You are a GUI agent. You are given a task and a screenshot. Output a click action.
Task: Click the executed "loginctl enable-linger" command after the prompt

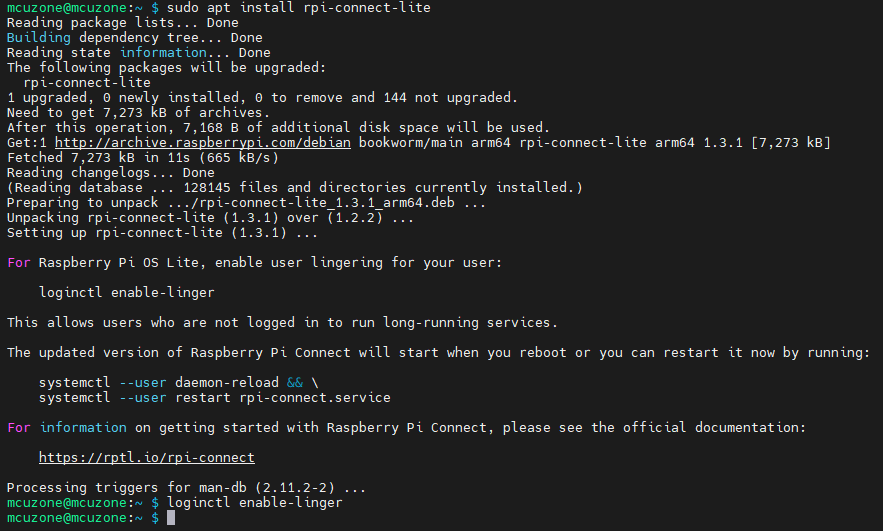pyautogui.click(x=254, y=503)
